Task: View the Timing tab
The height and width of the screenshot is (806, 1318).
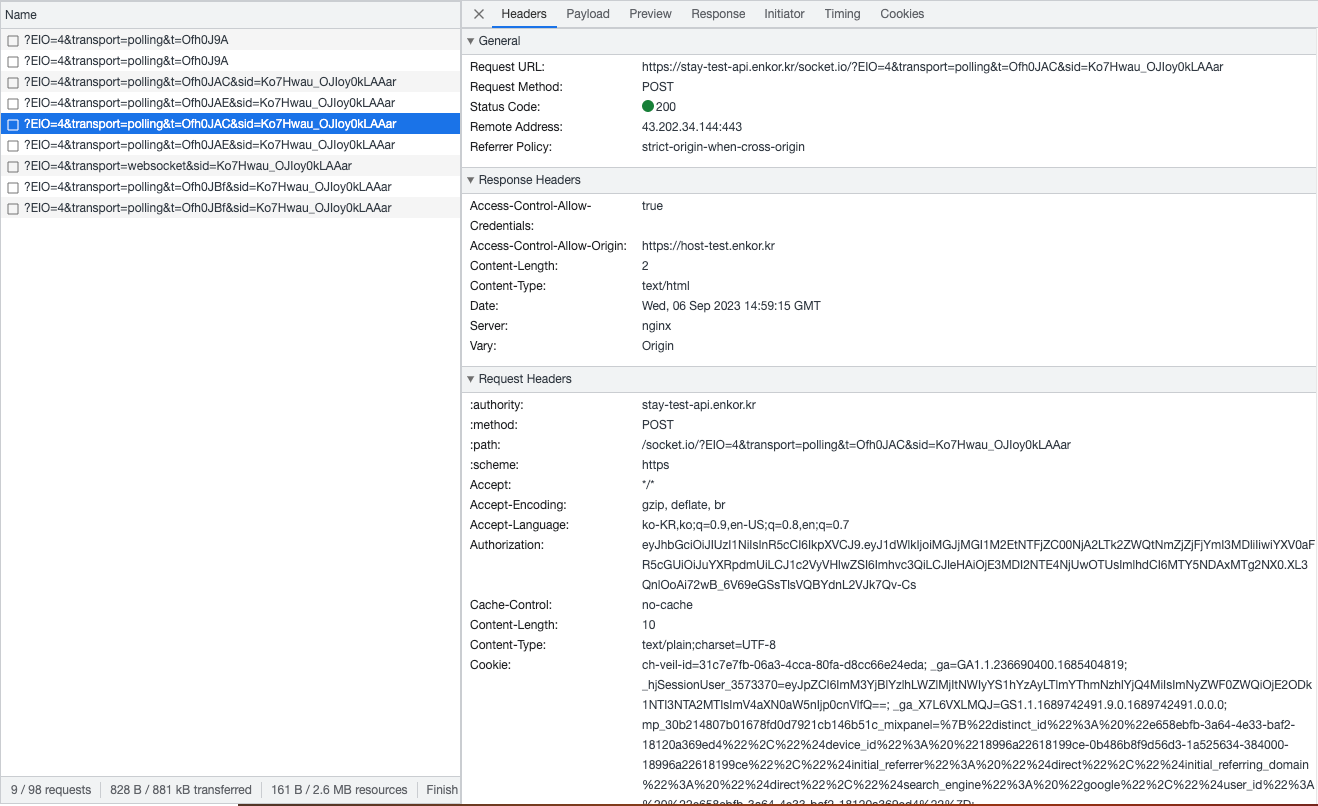Action: [842, 14]
